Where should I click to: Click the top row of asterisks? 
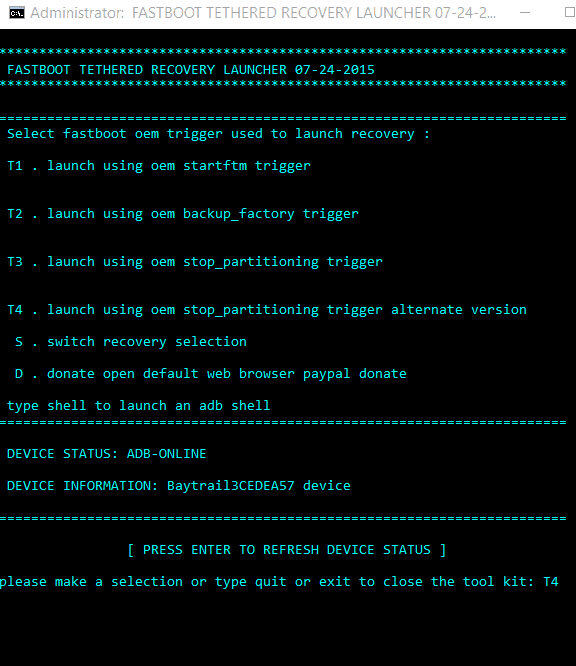(x=283, y=52)
